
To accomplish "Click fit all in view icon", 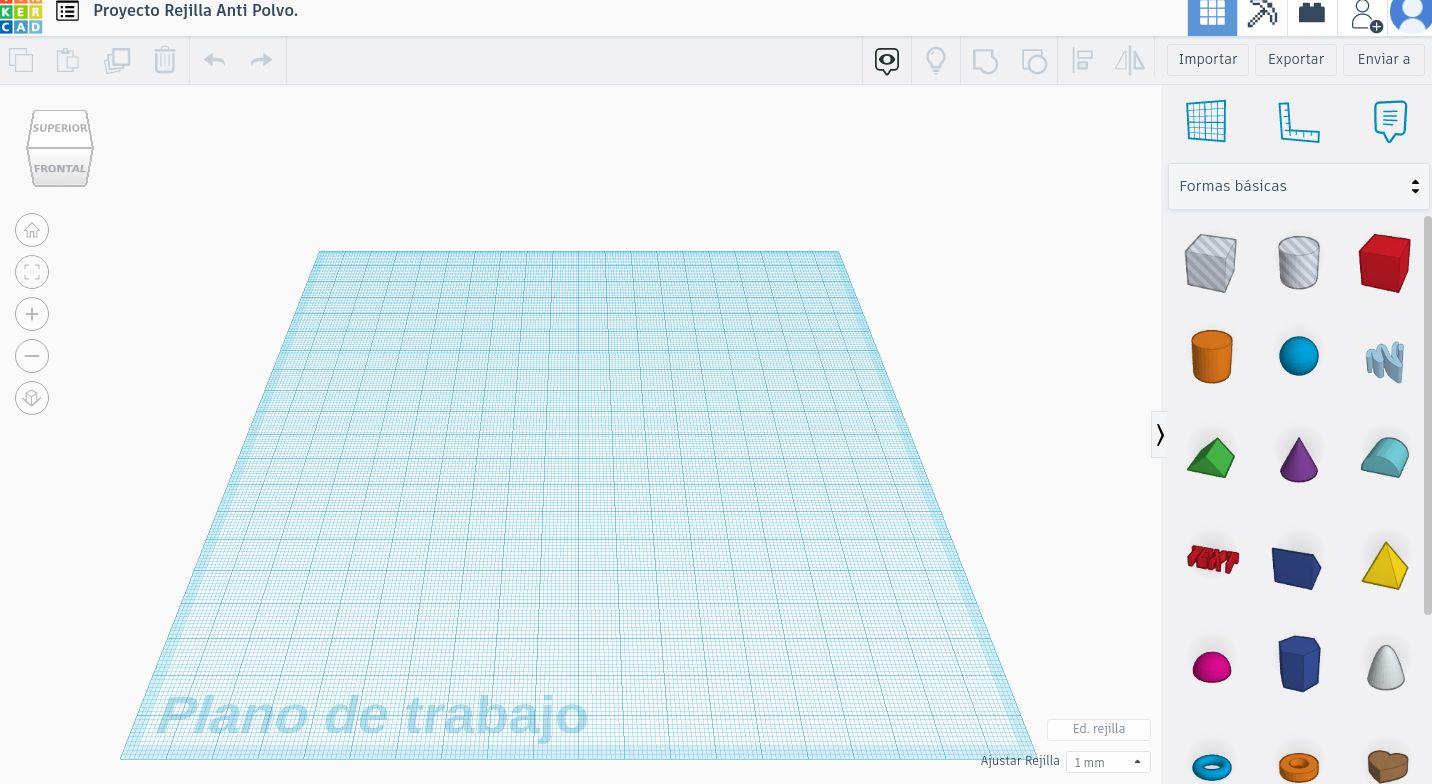I will coord(32,272).
